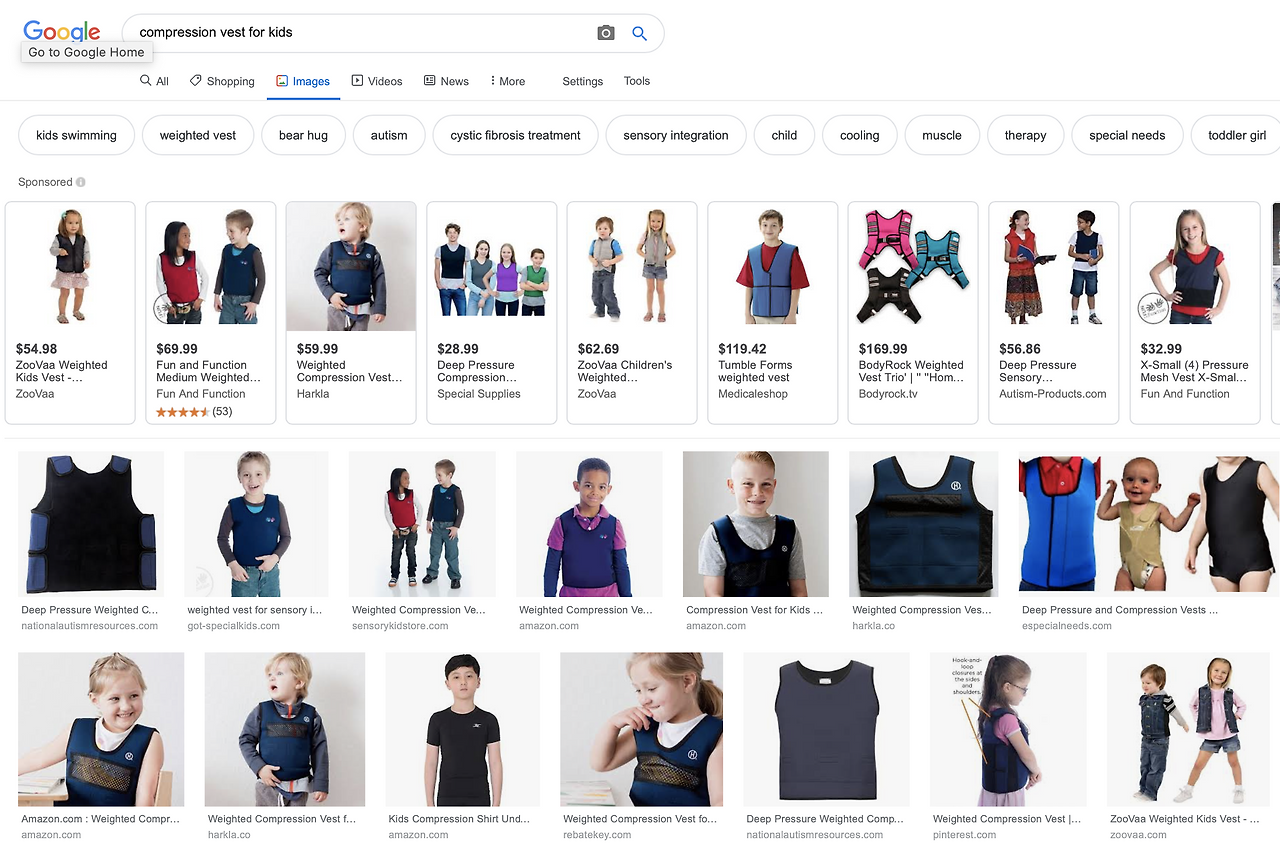This screenshot has width=1280, height=845.
Task: Switch to the Videos tab
Action: pos(377,81)
